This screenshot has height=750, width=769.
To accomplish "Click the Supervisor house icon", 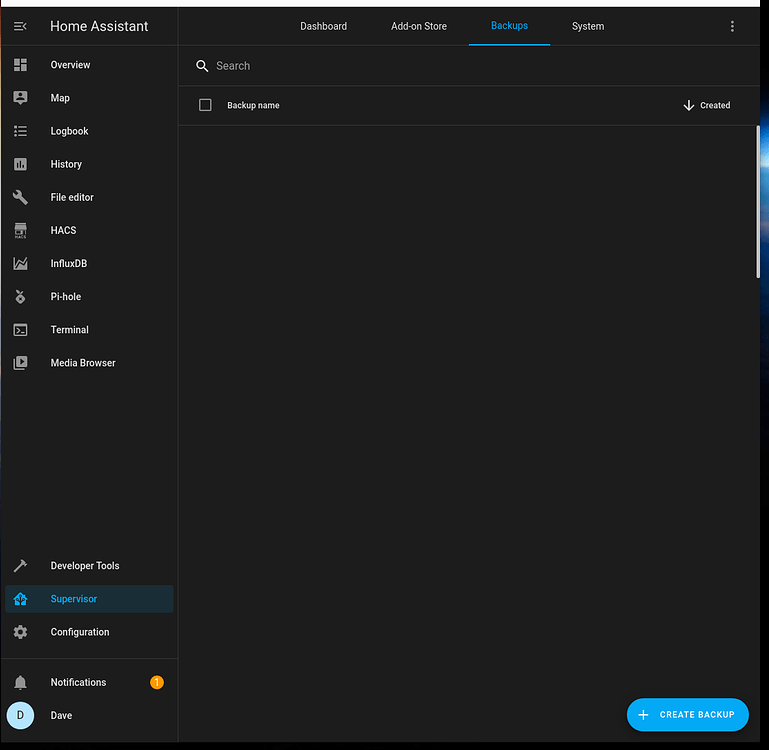I will tap(20, 598).
